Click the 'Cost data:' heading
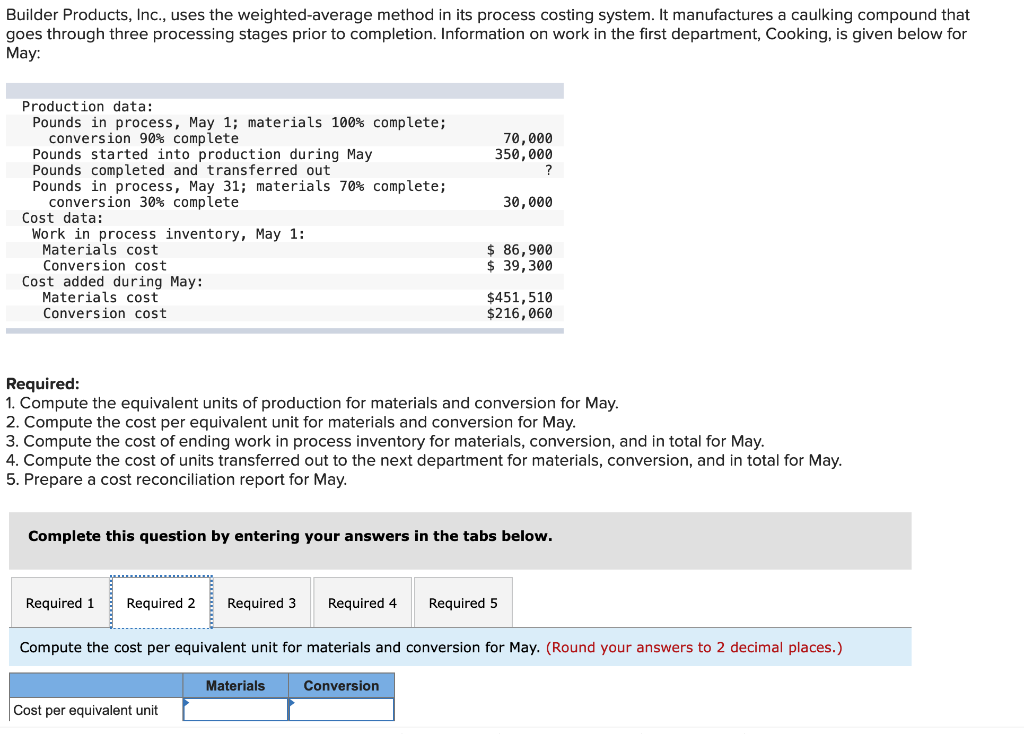This screenshot has height=734, width=1024. (x=63, y=218)
